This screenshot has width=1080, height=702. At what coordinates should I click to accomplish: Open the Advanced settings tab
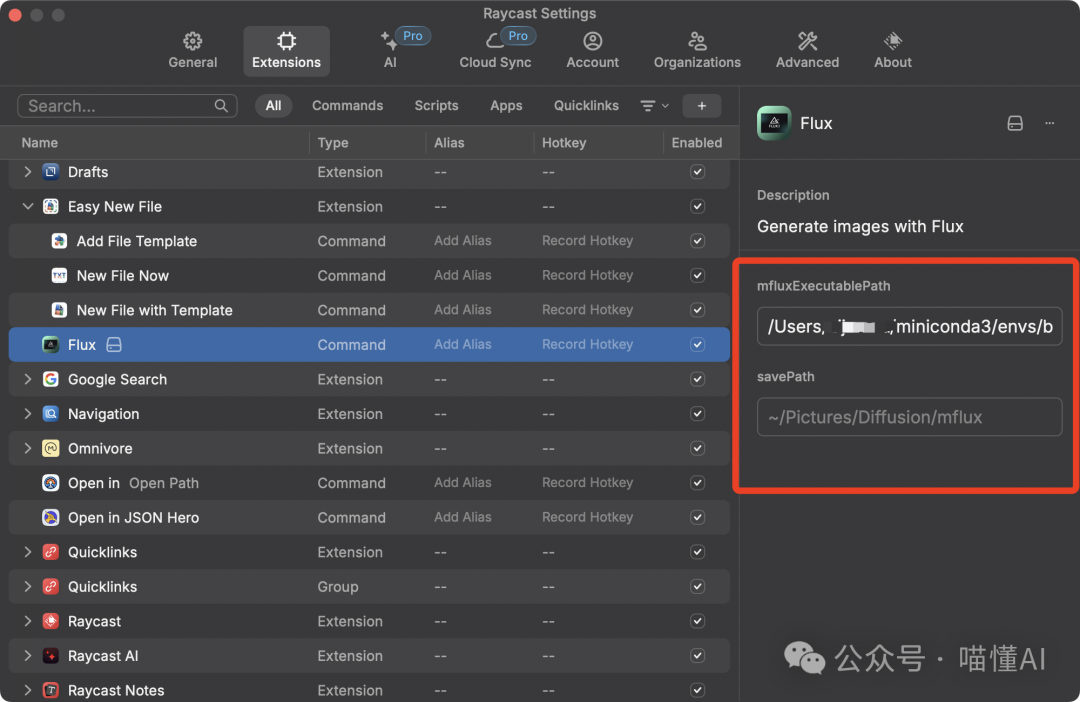[x=807, y=50]
